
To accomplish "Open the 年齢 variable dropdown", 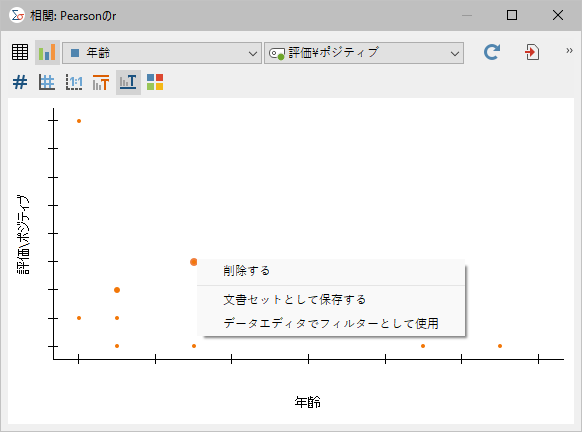I will pos(162,53).
